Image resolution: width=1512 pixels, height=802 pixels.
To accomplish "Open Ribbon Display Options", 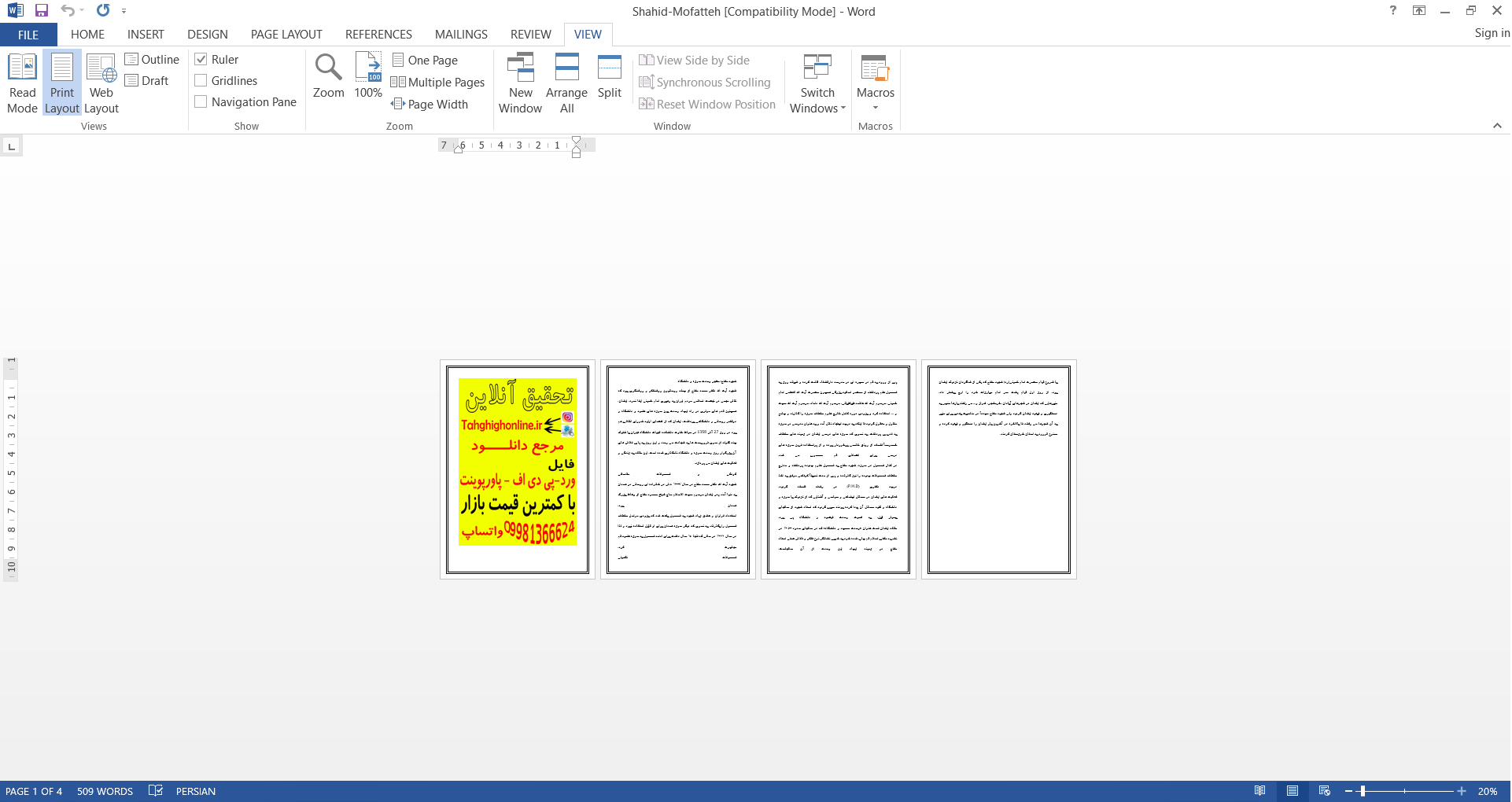I will 1419,11.
